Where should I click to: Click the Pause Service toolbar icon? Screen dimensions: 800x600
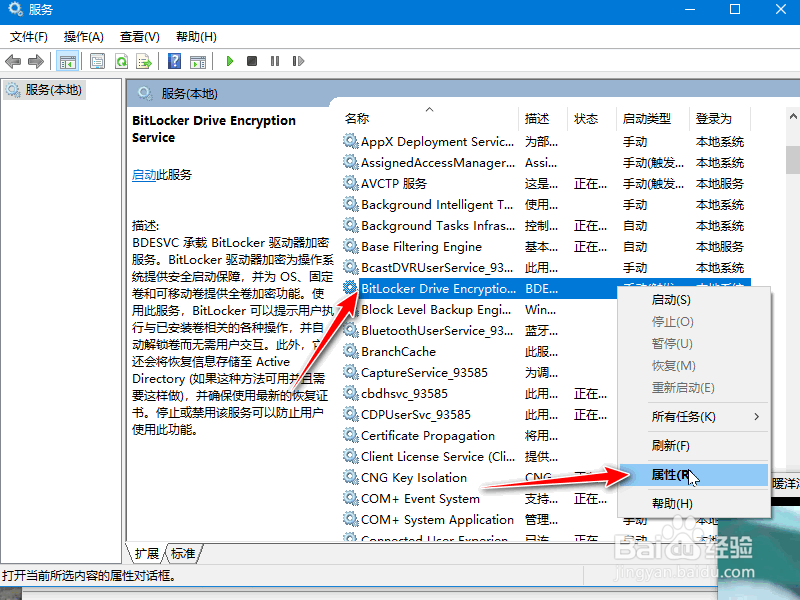pyautogui.click(x=275, y=61)
